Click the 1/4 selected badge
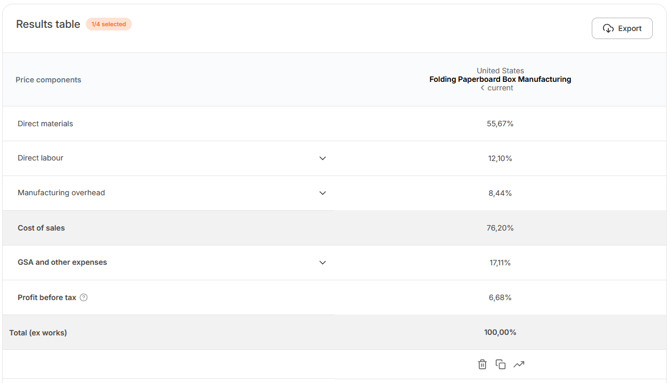 coord(109,24)
